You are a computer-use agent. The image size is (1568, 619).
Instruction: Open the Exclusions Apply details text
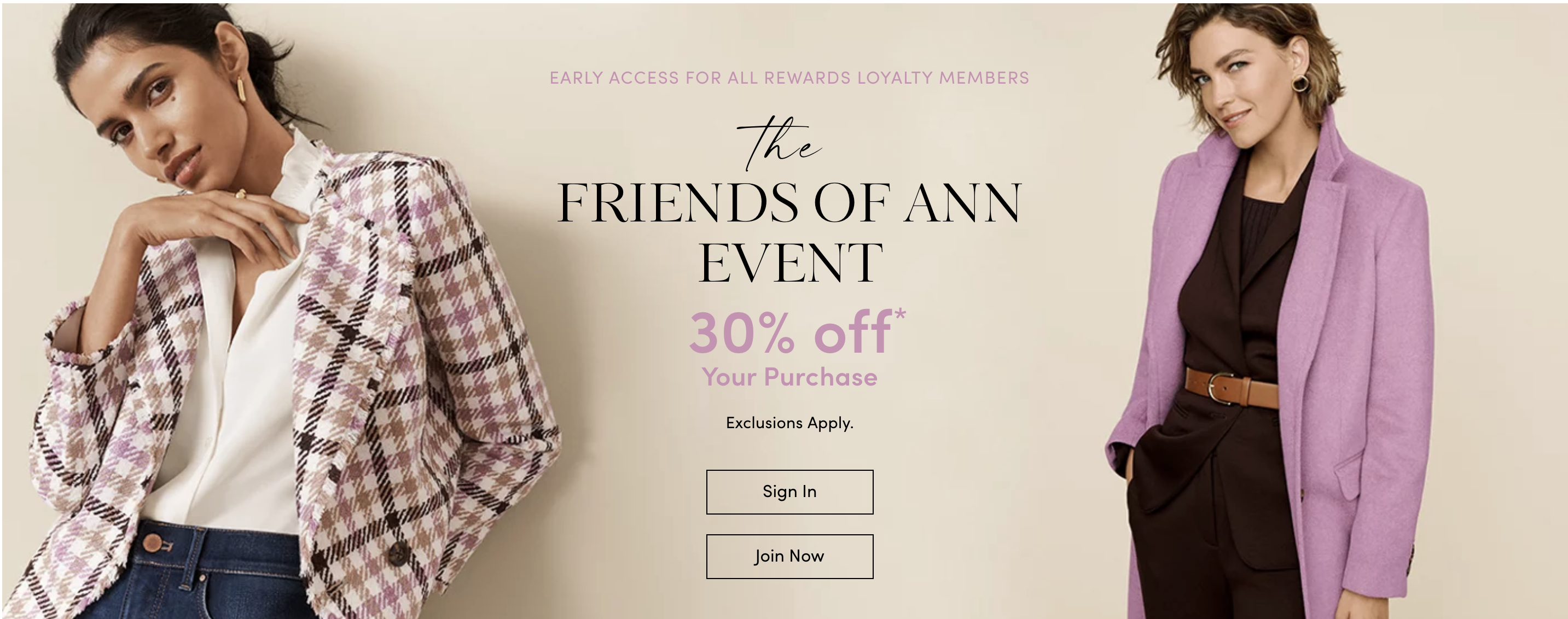click(789, 422)
